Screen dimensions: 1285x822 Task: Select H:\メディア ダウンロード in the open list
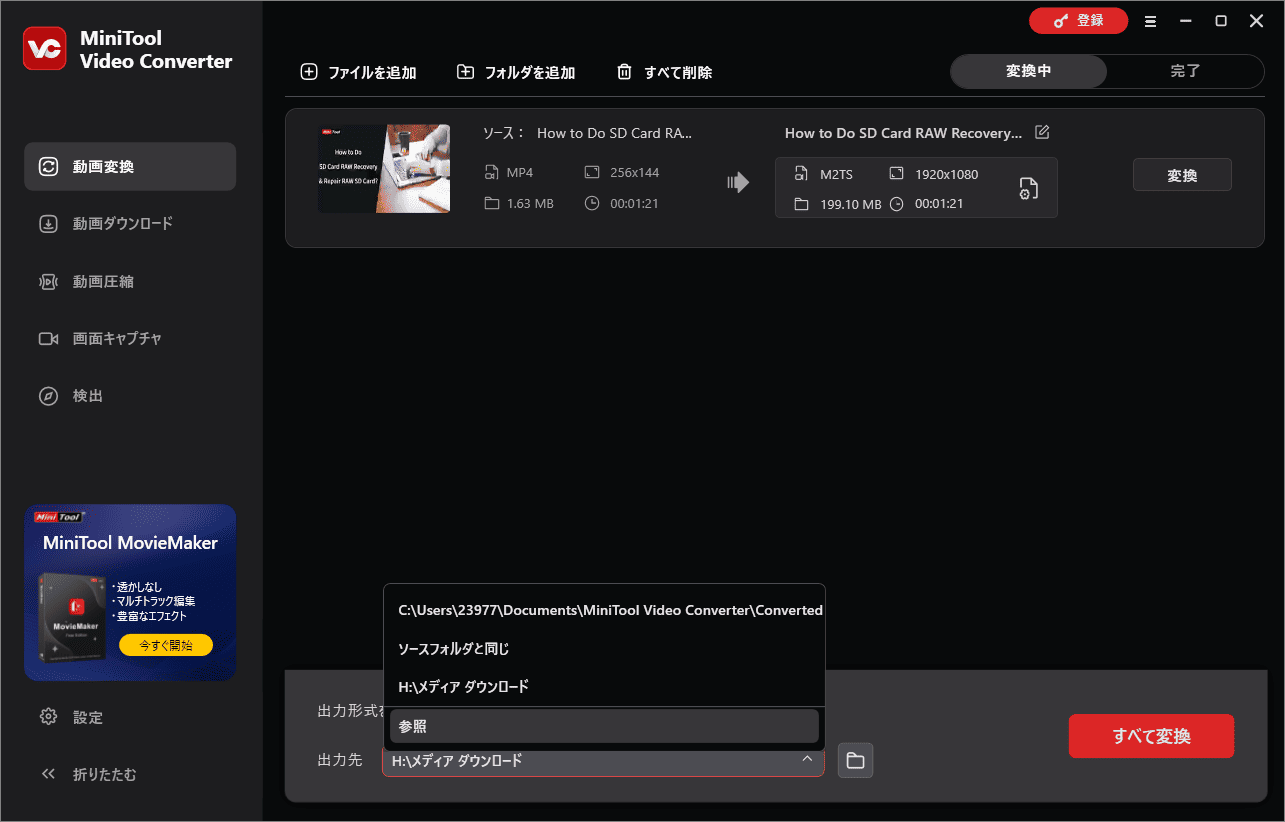coord(604,687)
